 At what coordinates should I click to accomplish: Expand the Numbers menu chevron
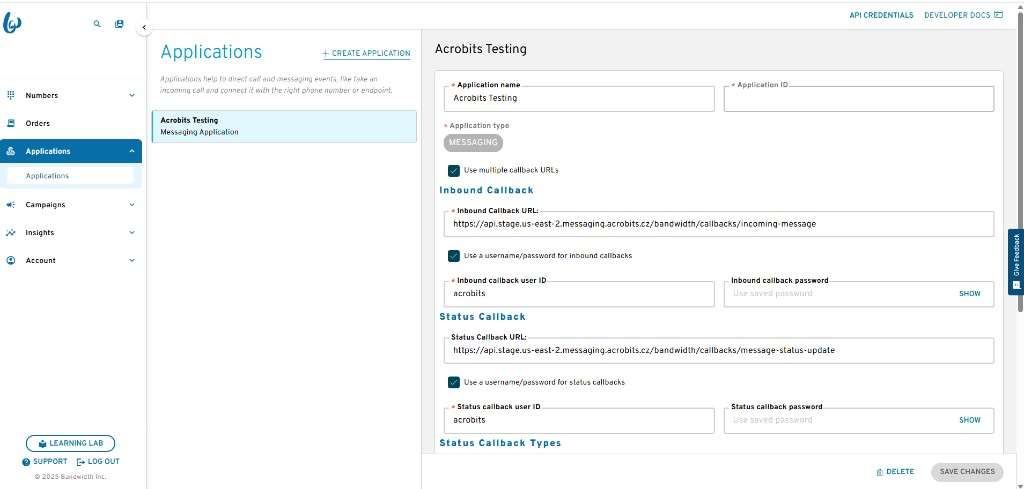[x=132, y=95]
